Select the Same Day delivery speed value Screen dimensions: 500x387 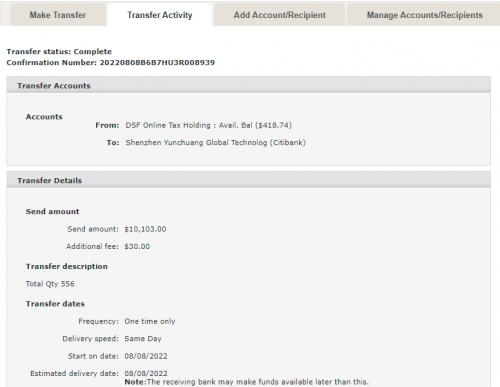pos(143,339)
